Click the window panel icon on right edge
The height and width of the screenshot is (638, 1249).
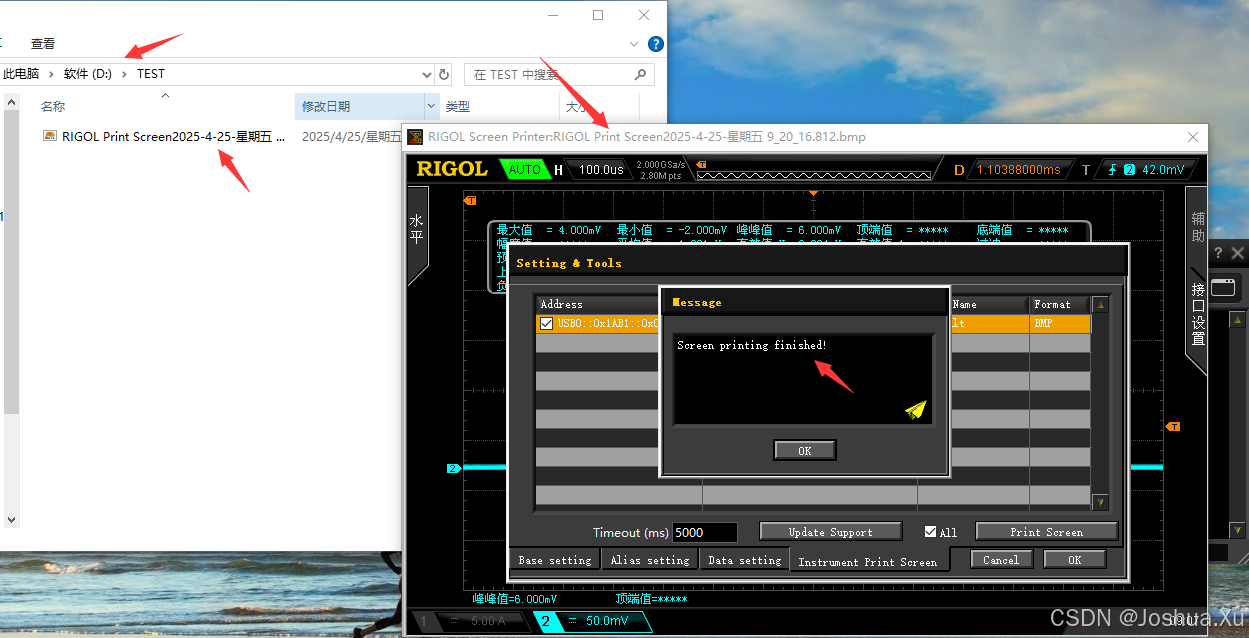[1222, 288]
